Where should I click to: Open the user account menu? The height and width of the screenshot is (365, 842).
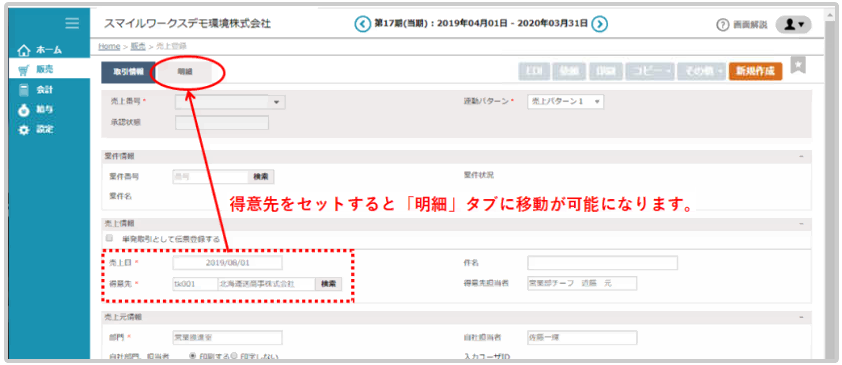tap(794, 25)
